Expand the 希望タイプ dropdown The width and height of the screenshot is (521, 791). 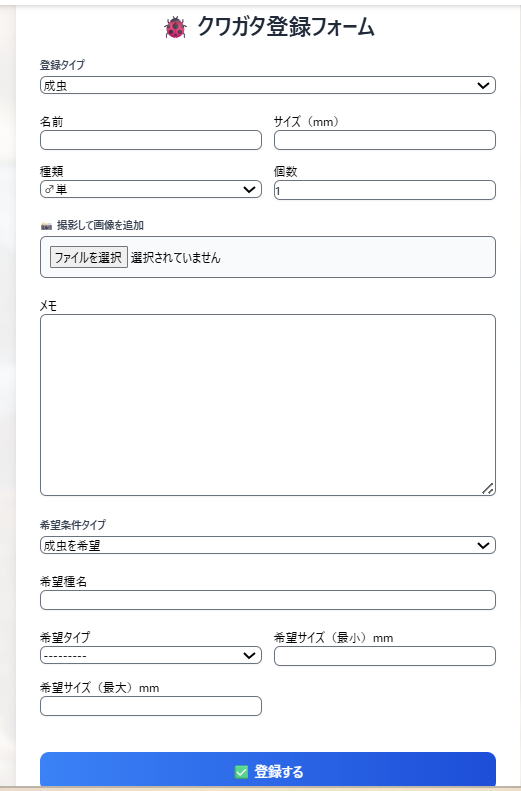(151, 655)
